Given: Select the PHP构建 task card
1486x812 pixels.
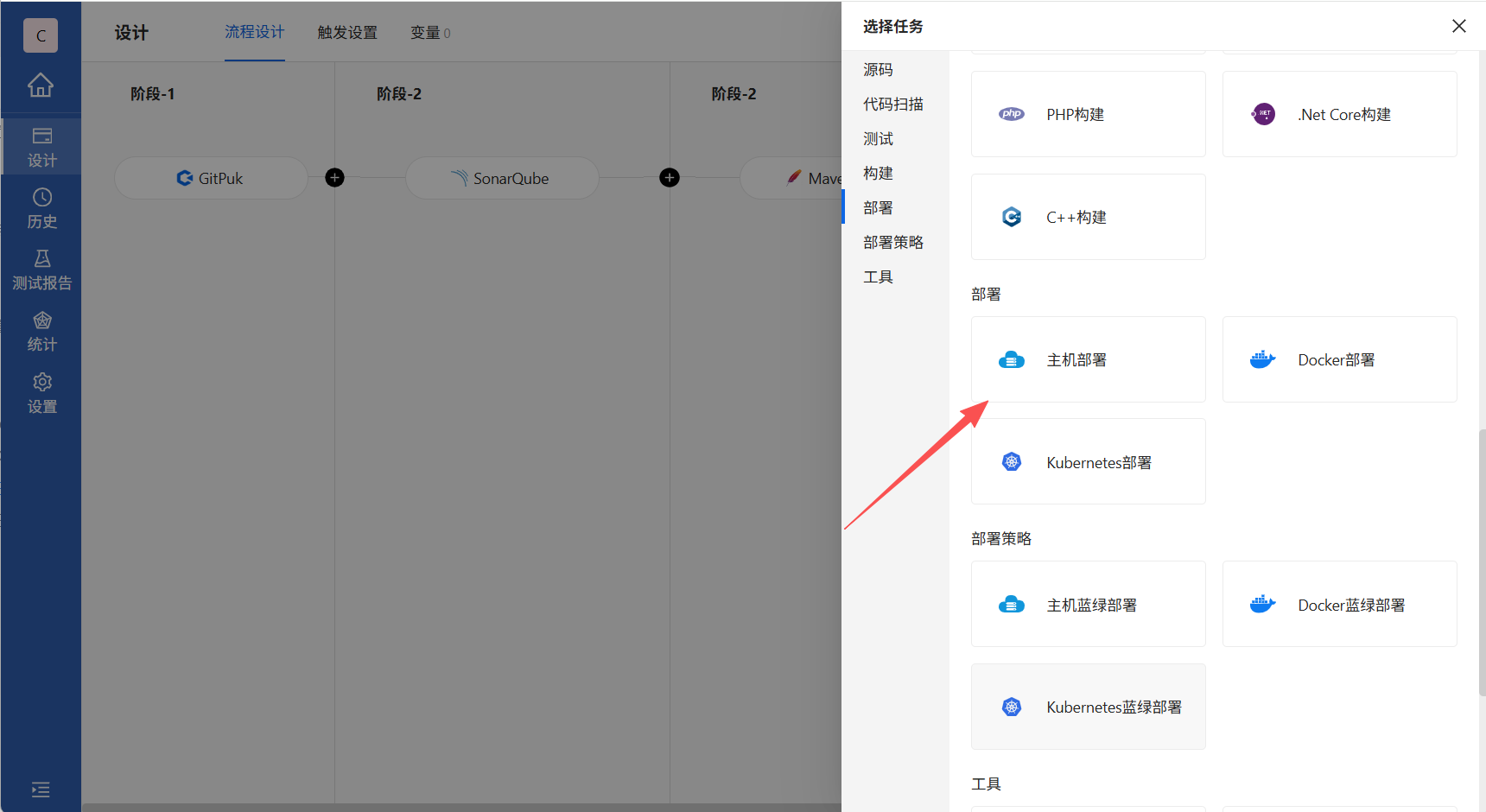Looking at the screenshot, I should pyautogui.click(x=1089, y=114).
